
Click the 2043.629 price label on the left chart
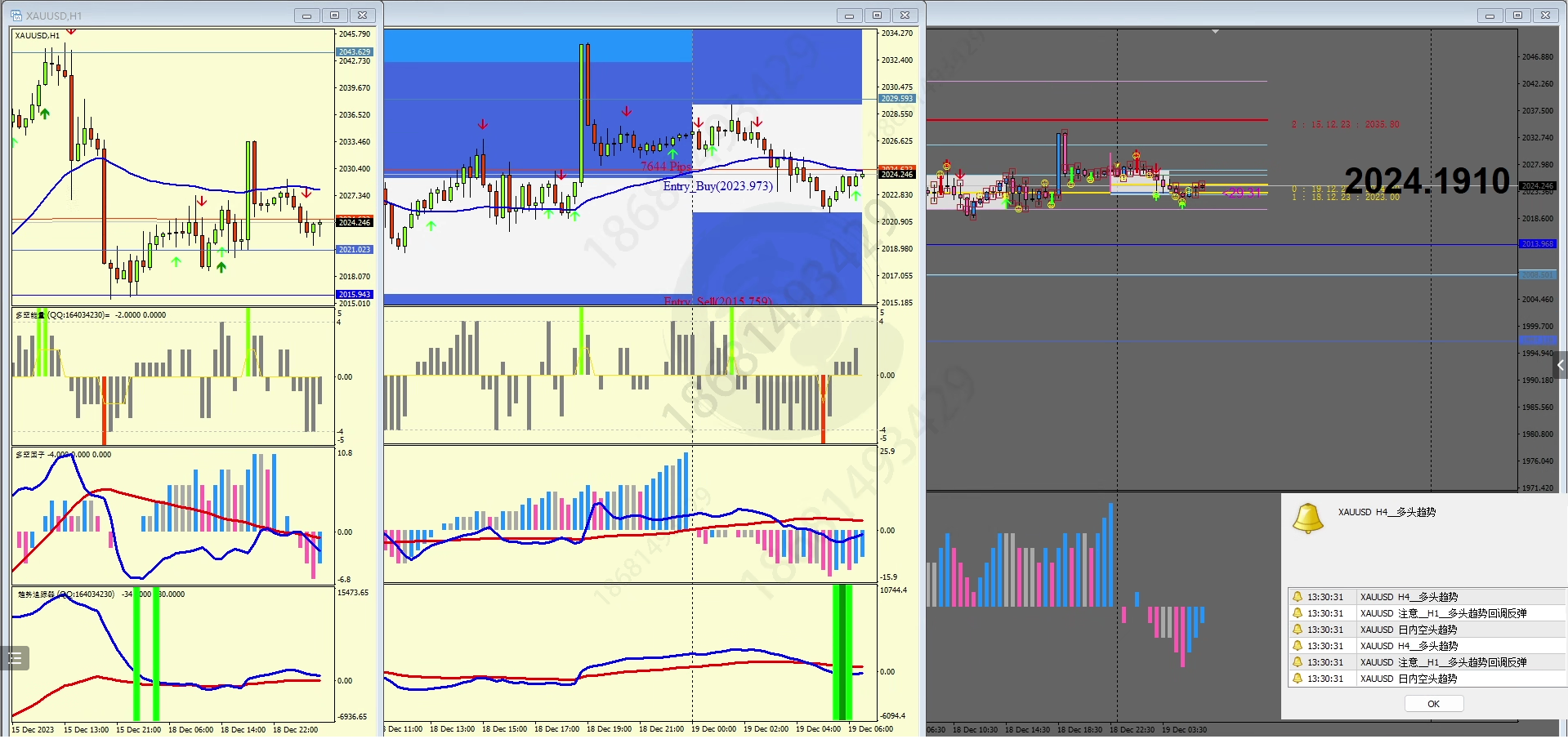click(x=355, y=52)
